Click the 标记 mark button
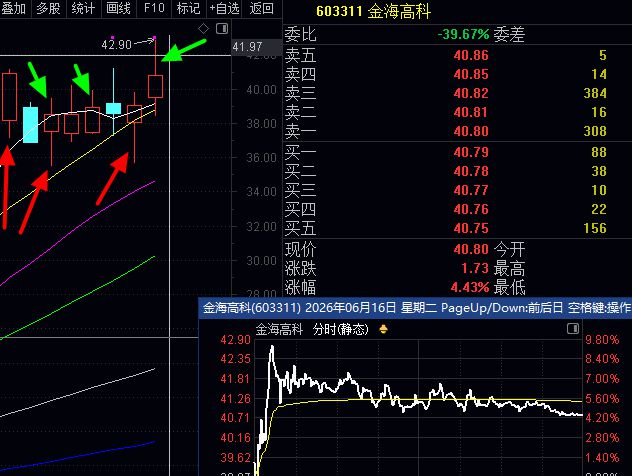The image size is (632, 476). pyautogui.click(x=188, y=8)
